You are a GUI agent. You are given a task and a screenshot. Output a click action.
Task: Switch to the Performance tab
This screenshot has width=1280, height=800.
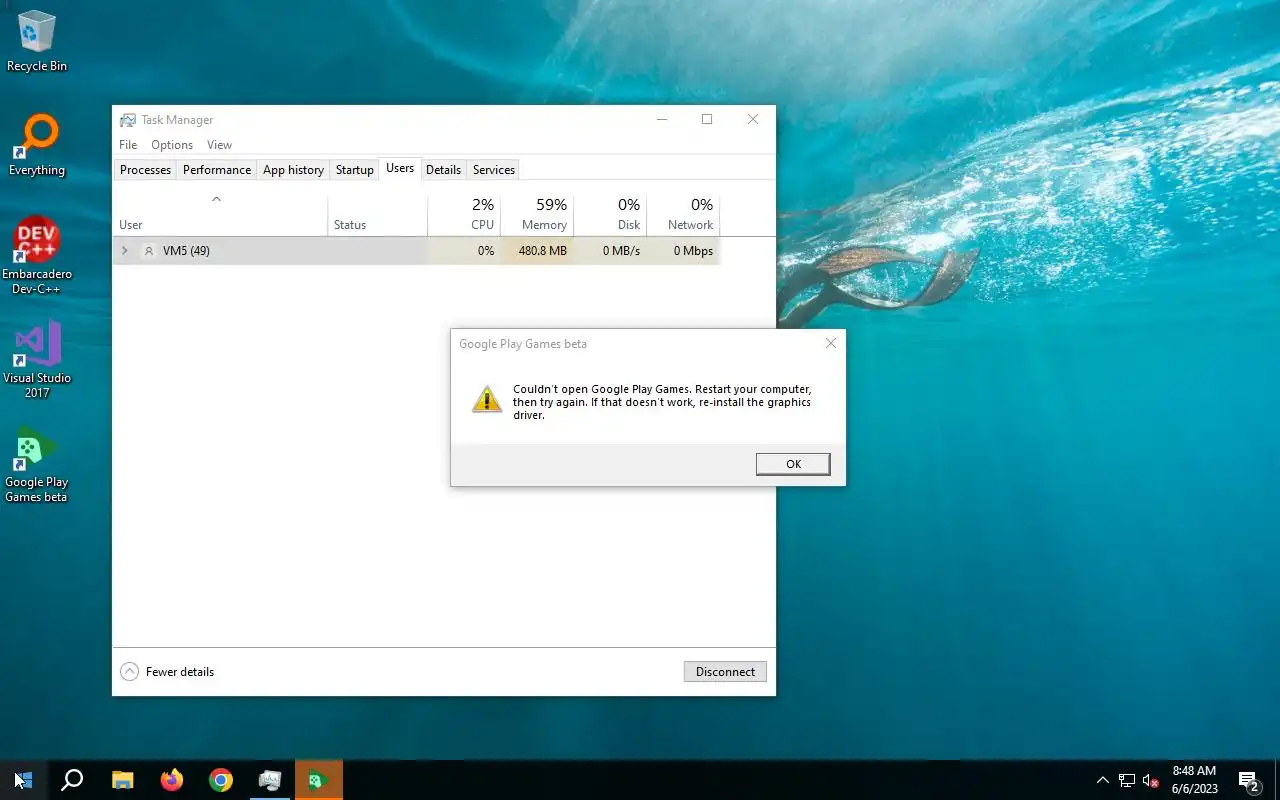click(x=217, y=170)
